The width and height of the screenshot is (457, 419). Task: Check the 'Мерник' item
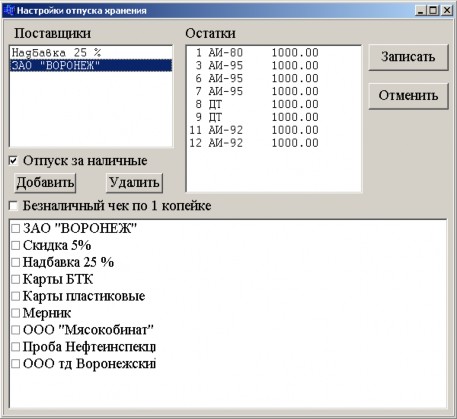tap(16, 313)
